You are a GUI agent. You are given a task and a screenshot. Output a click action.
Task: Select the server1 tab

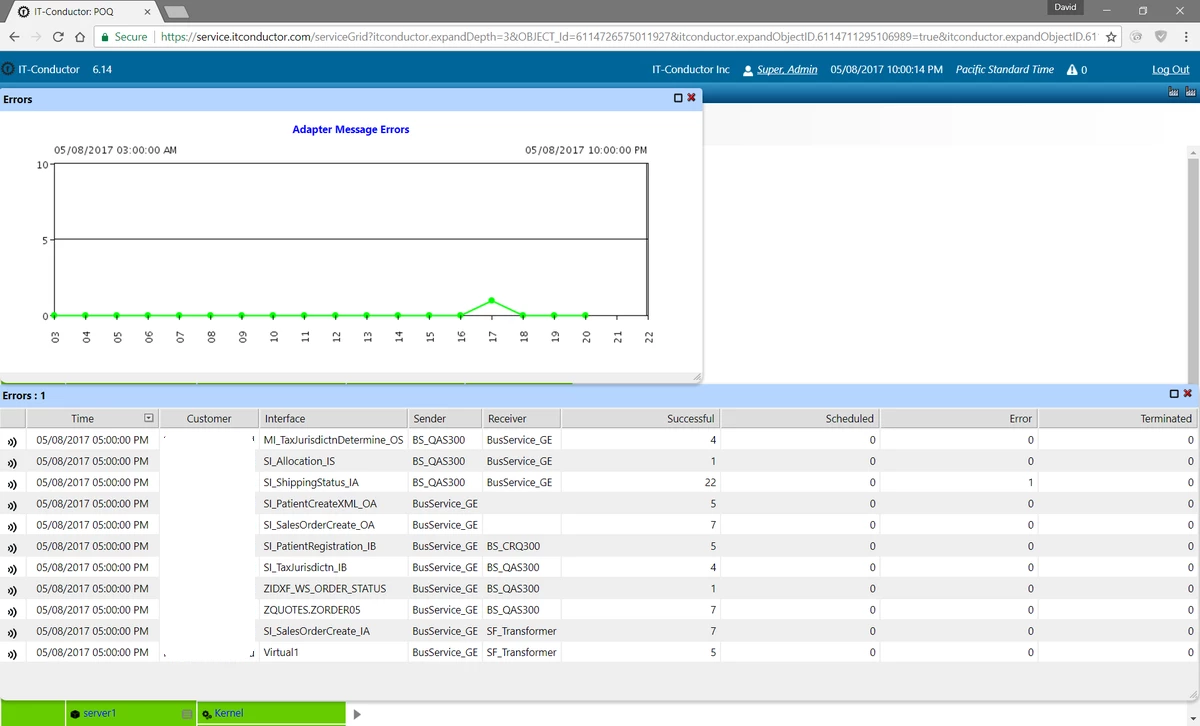coord(99,714)
